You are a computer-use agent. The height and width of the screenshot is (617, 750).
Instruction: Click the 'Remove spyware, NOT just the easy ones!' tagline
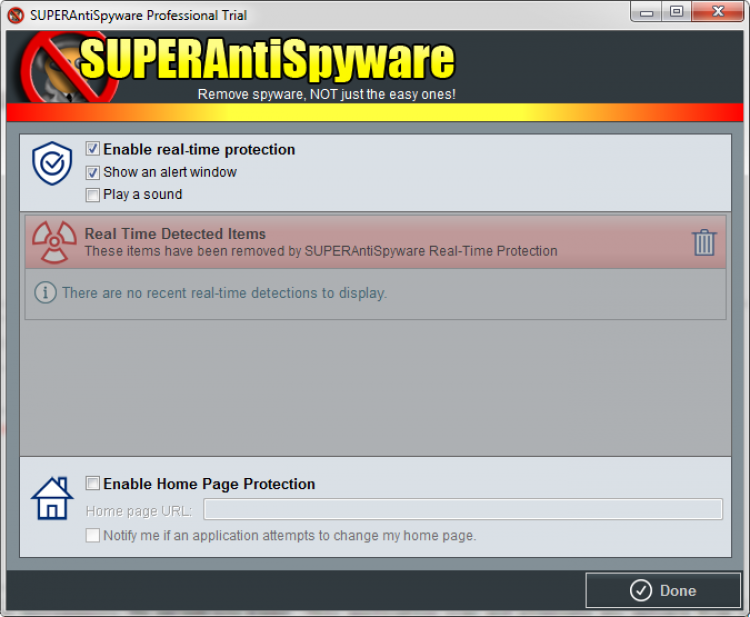[x=327, y=94]
